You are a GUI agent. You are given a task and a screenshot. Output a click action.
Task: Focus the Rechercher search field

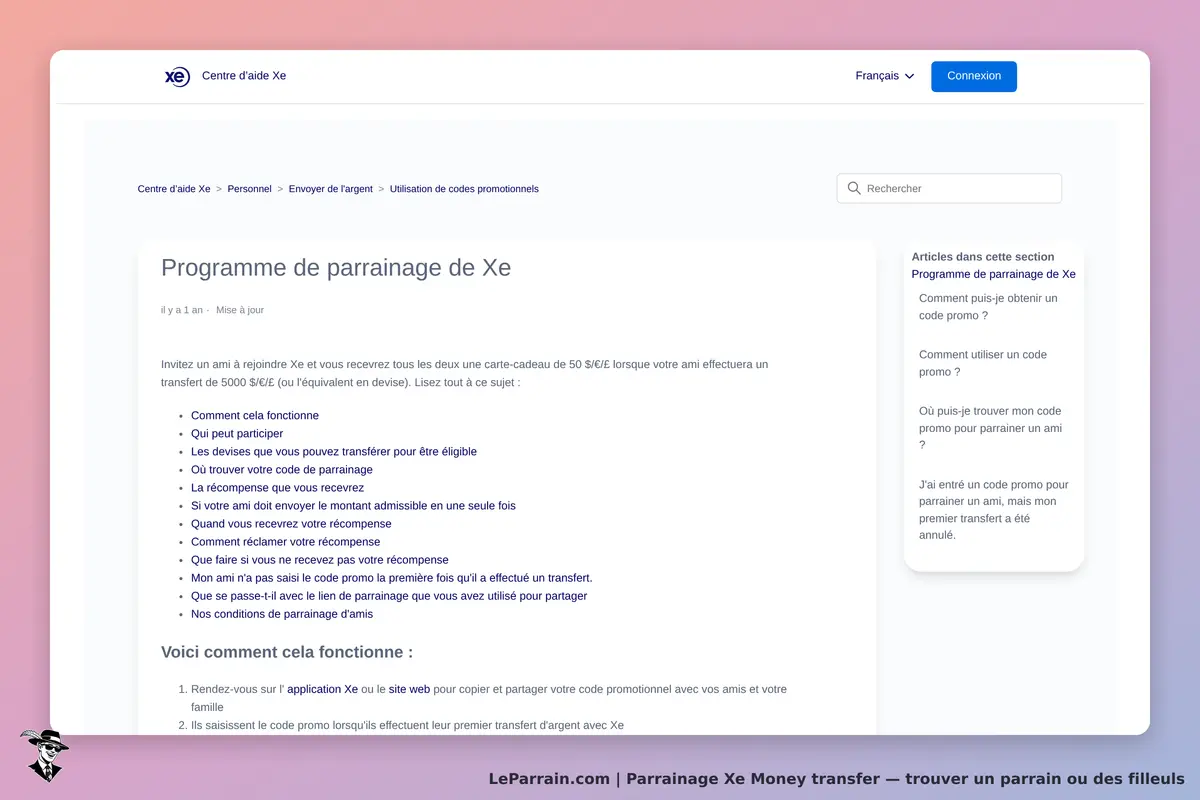(x=949, y=188)
